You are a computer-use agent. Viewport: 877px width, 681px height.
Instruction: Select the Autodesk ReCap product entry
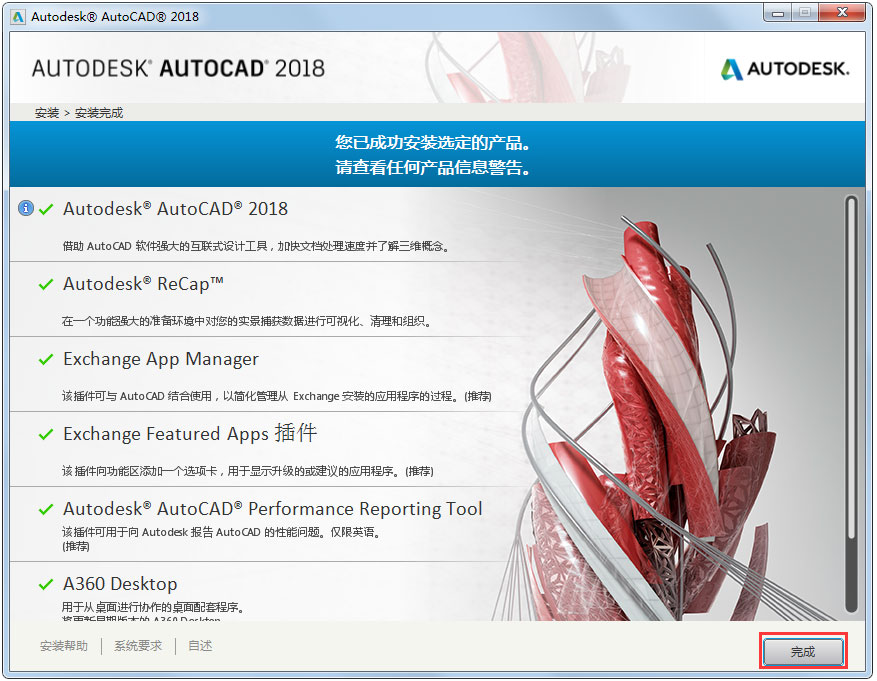143,284
